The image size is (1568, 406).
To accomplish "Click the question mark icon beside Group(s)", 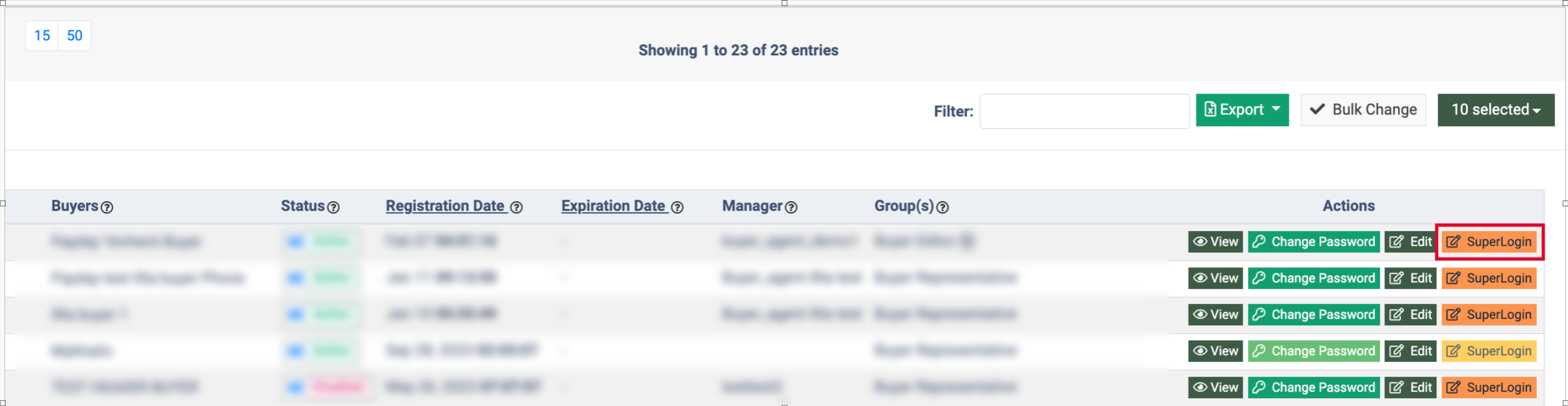I will pos(943,208).
